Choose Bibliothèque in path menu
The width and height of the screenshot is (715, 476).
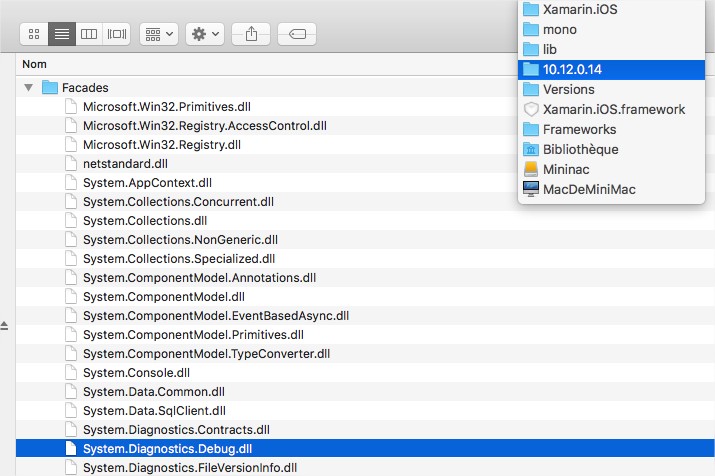pyautogui.click(x=611, y=150)
